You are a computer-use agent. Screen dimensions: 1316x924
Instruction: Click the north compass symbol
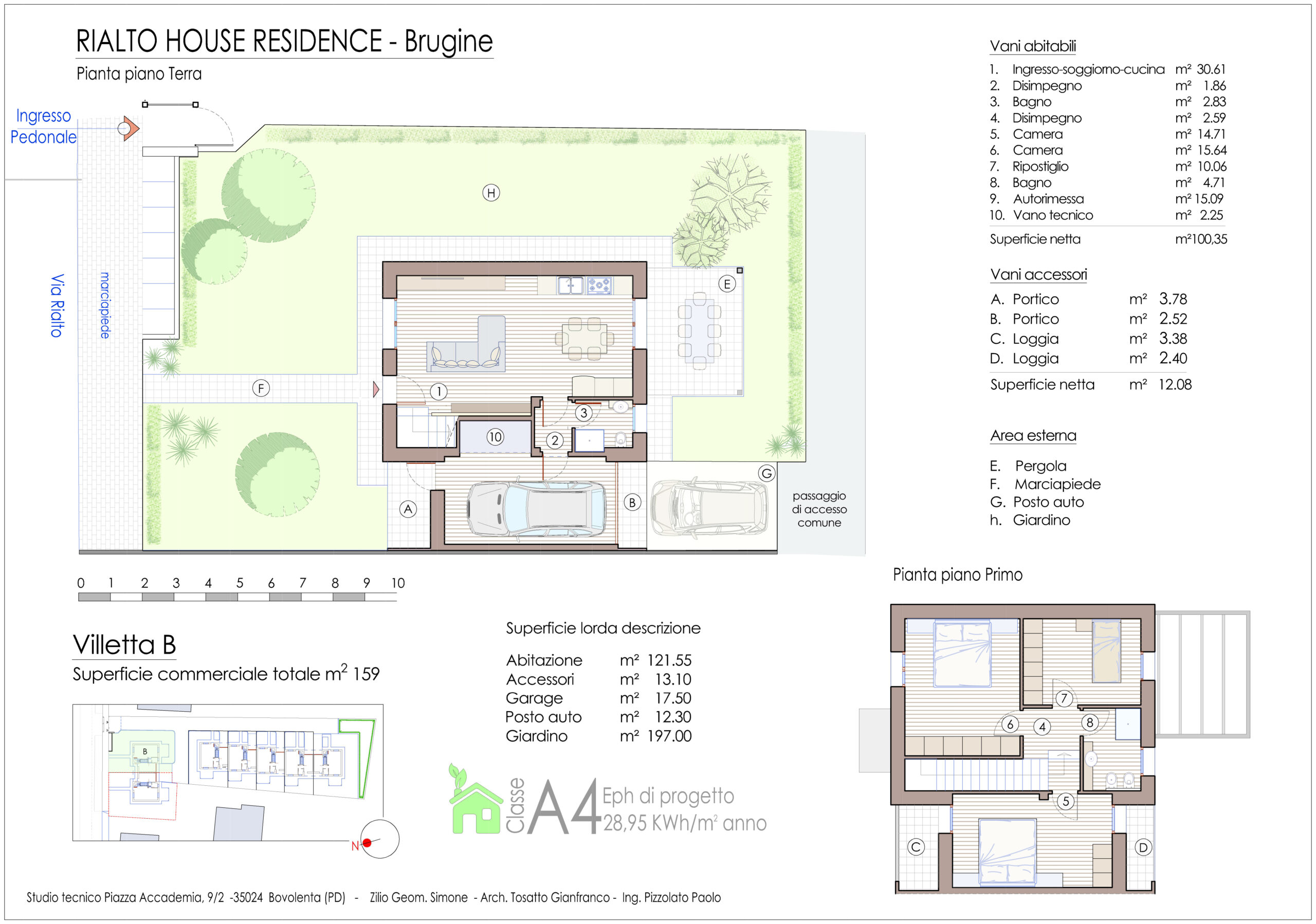pos(379,839)
